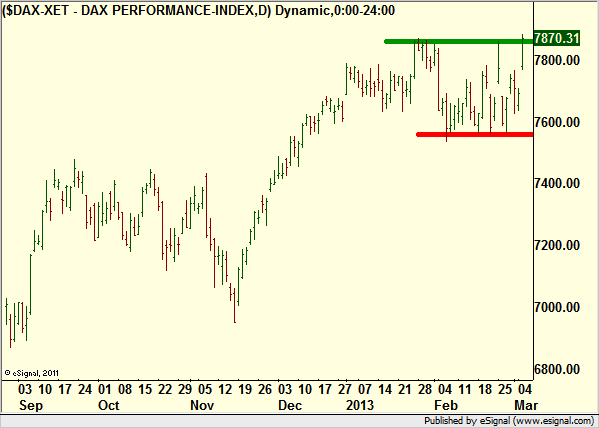The height and width of the screenshot is (428, 599).
Task: Click the Feb month label
Action: [446, 405]
